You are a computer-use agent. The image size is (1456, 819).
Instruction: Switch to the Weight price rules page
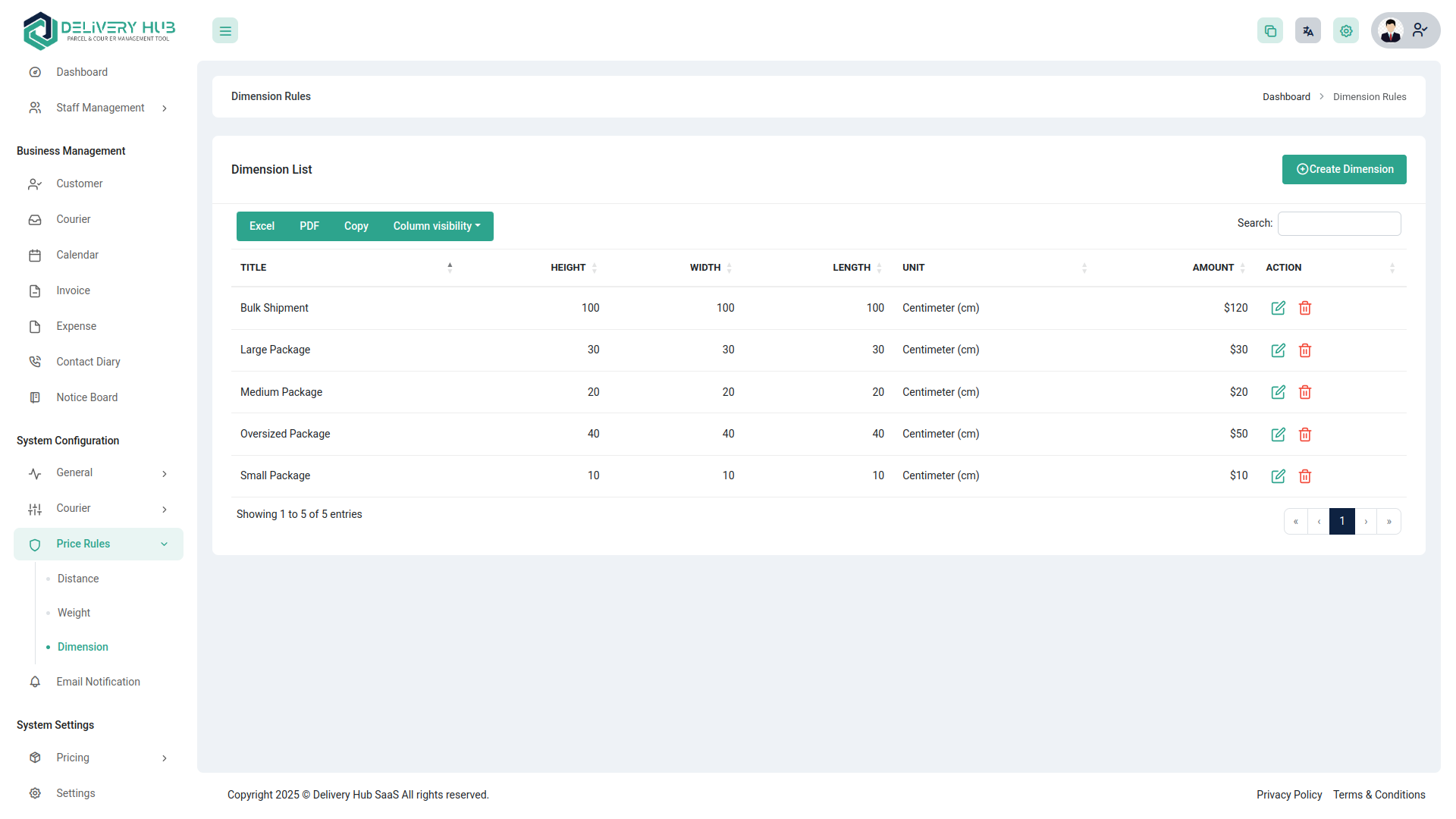[74, 613]
